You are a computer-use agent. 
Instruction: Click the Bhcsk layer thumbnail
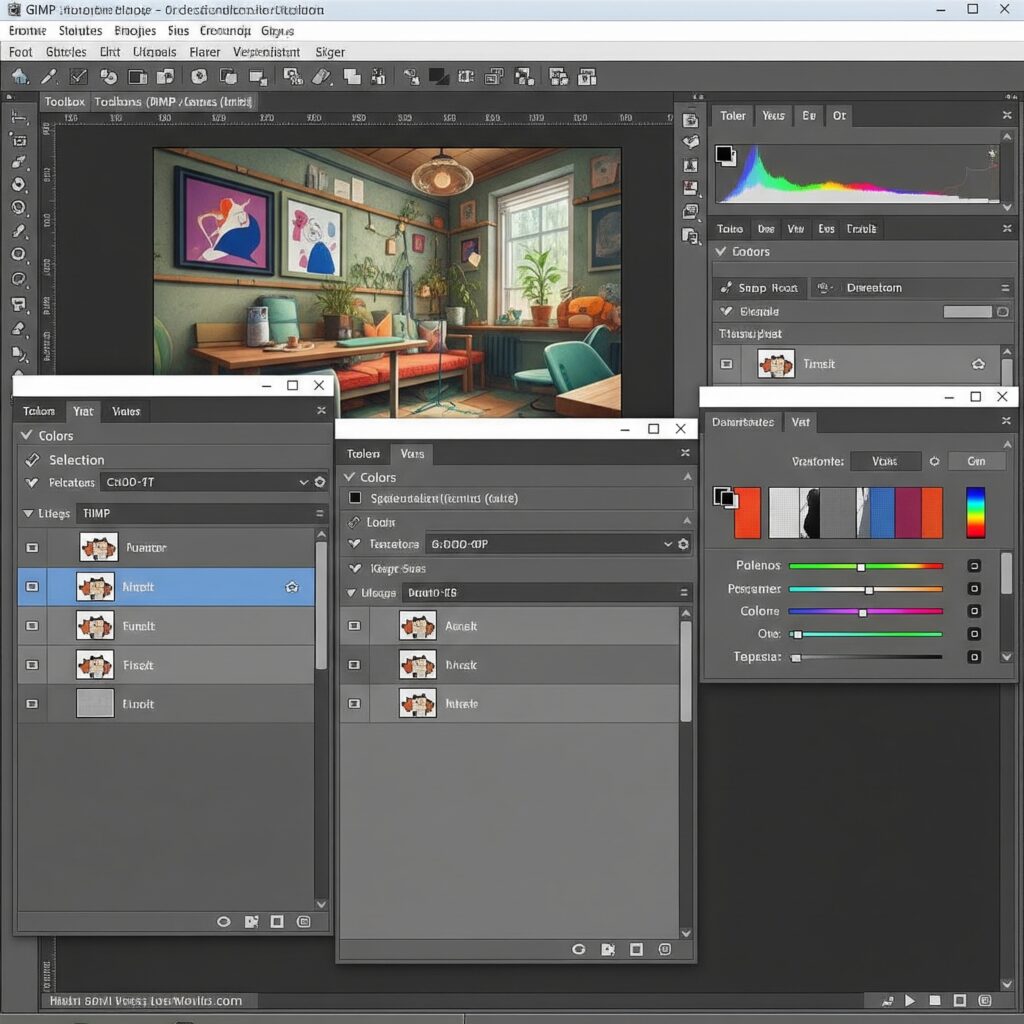(418, 665)
